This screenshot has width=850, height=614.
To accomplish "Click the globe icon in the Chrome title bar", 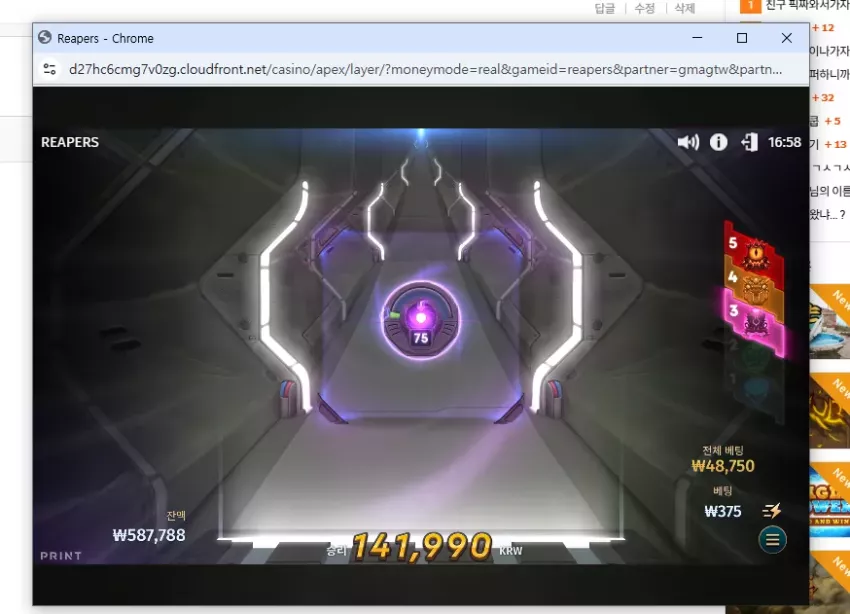I will [x=45, y=38].
